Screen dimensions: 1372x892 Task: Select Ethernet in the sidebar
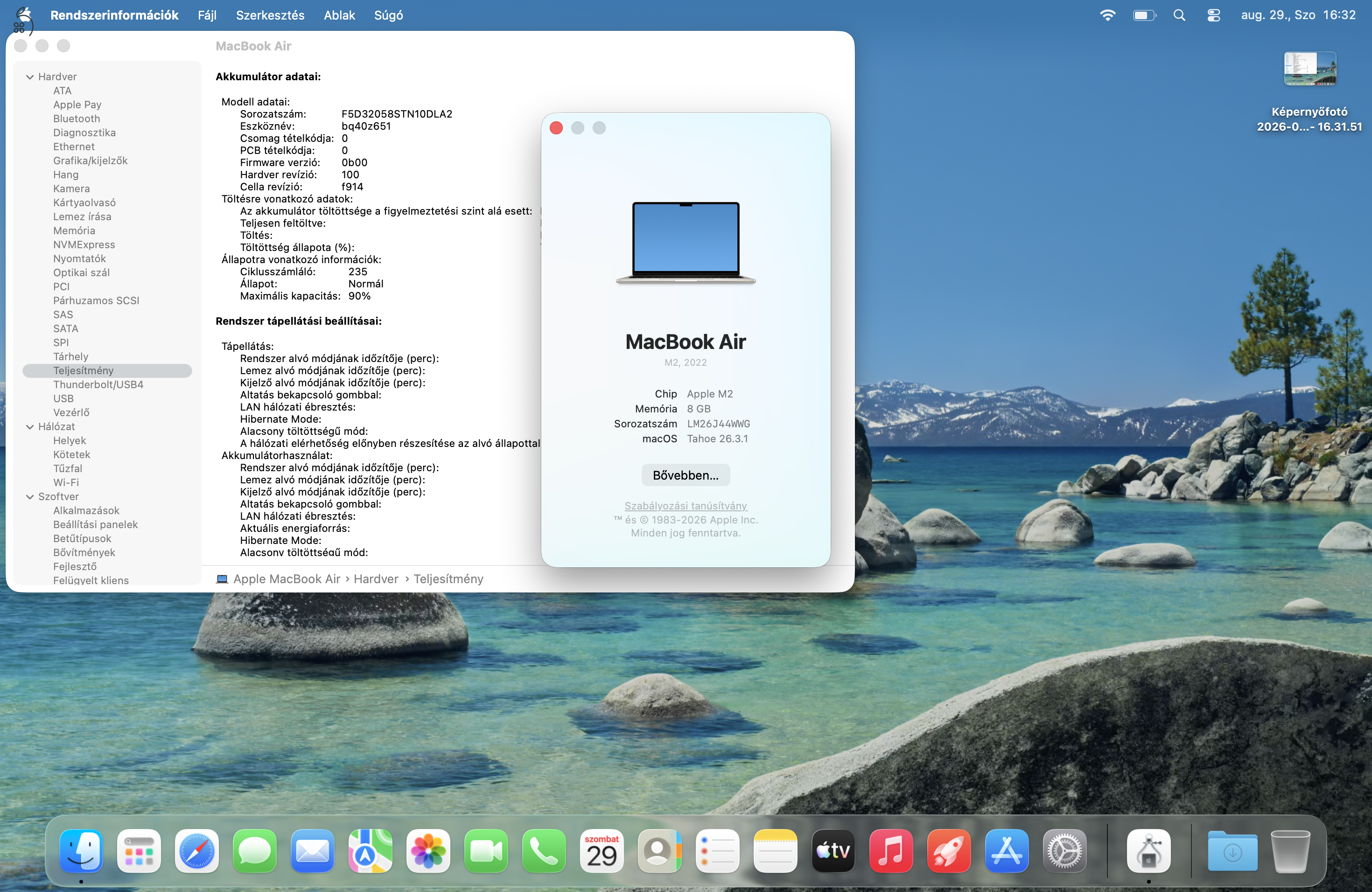pyautogui.click(x=74, y=146)
